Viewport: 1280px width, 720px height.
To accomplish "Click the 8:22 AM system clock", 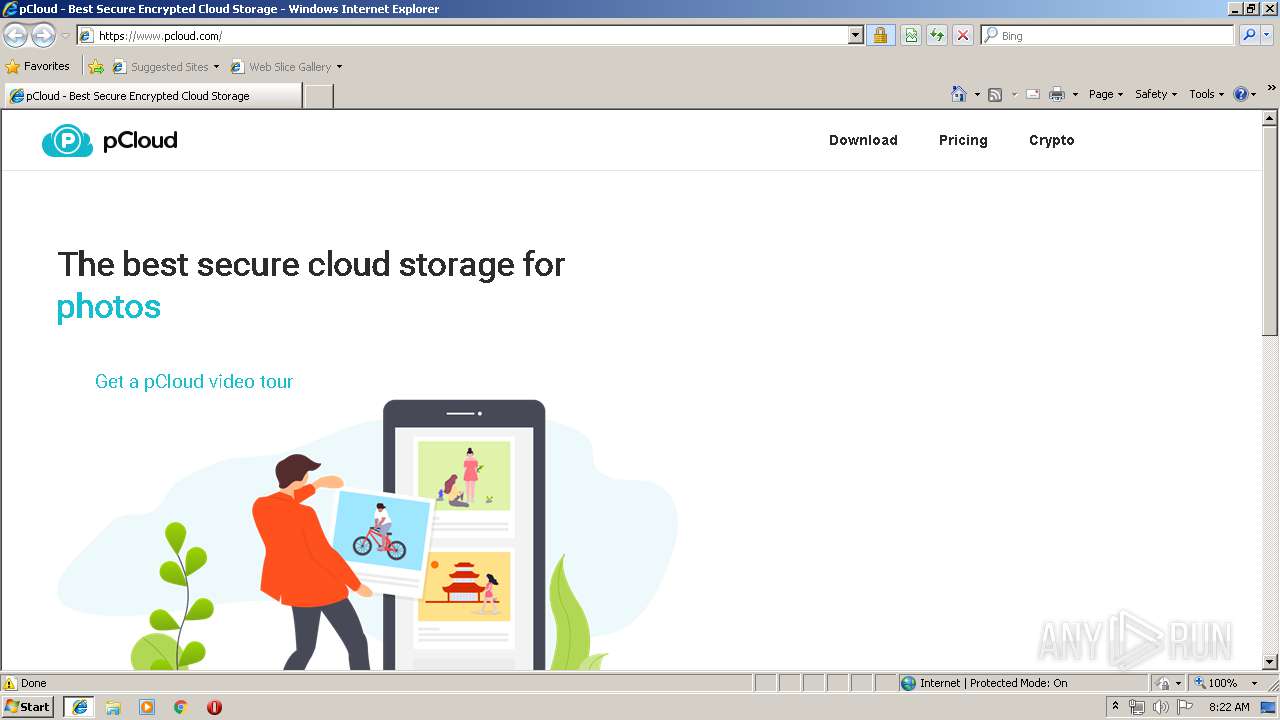I will [x=1229, y=707].
